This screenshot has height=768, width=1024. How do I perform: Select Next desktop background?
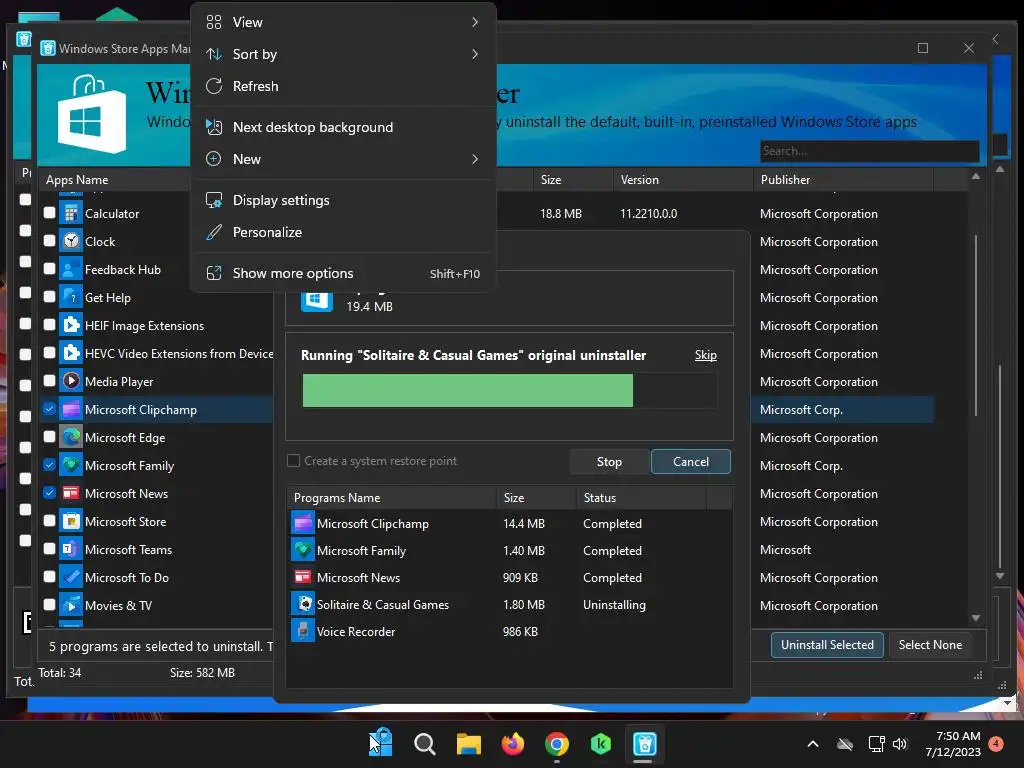(344, 127)
